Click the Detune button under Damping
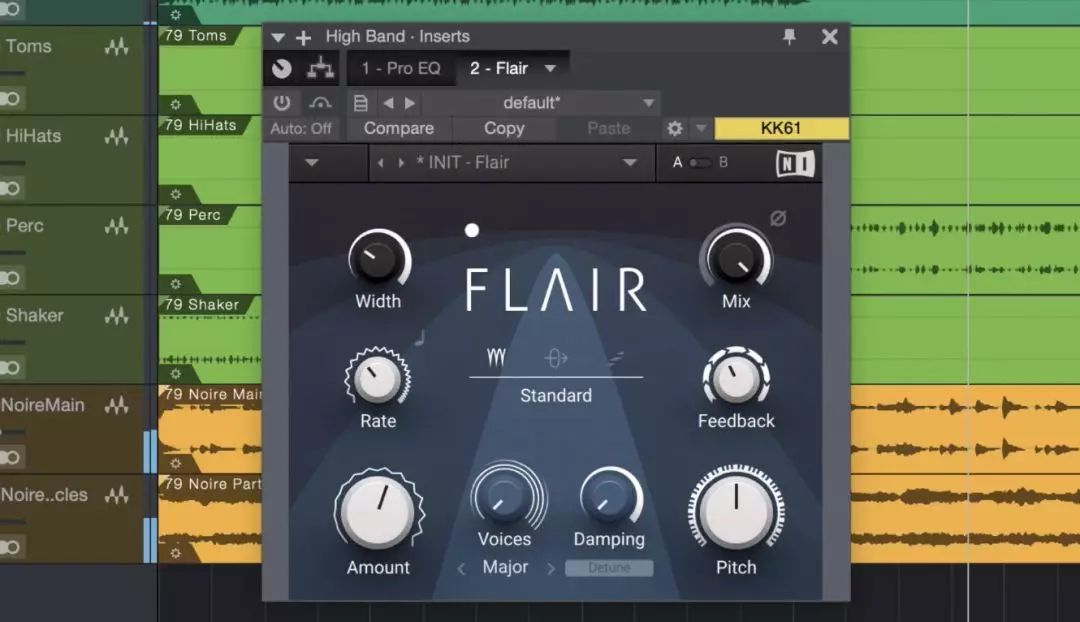The width and height of the screenshot is (1080, 622). coord(610,568)
